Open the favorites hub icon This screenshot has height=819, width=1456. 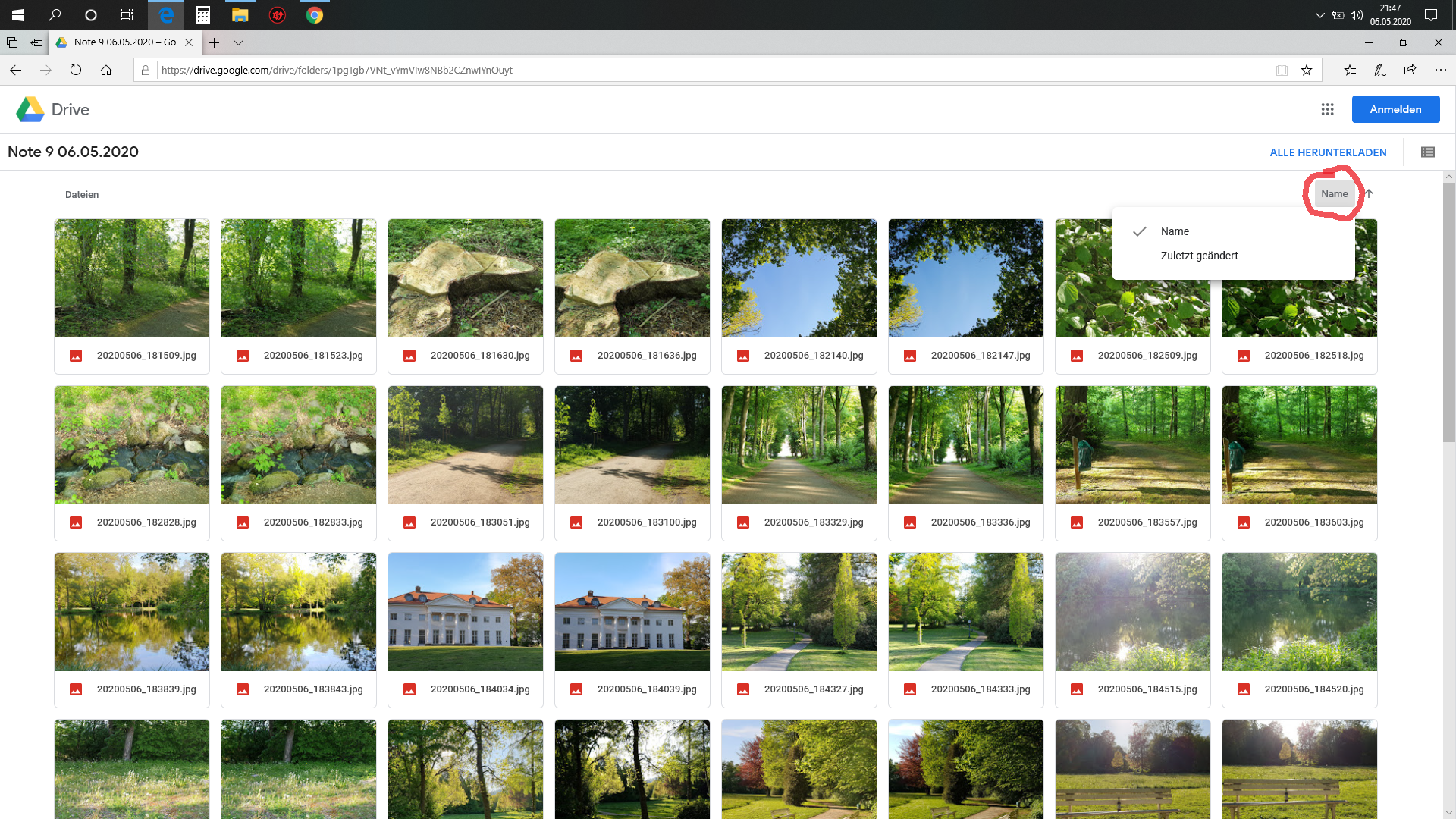click(1351, 70)
